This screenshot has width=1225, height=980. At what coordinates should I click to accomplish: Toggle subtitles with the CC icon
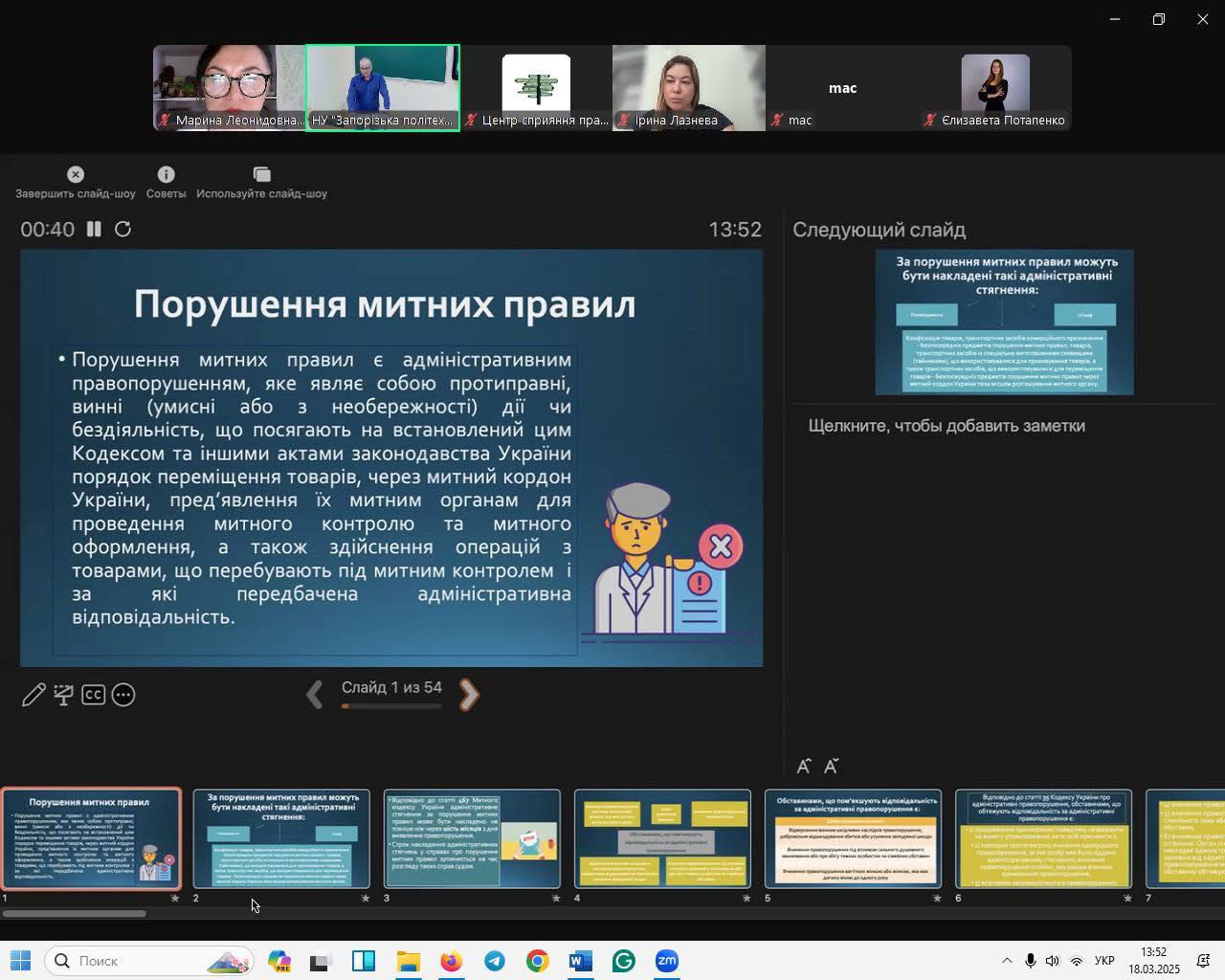(93, 695)
